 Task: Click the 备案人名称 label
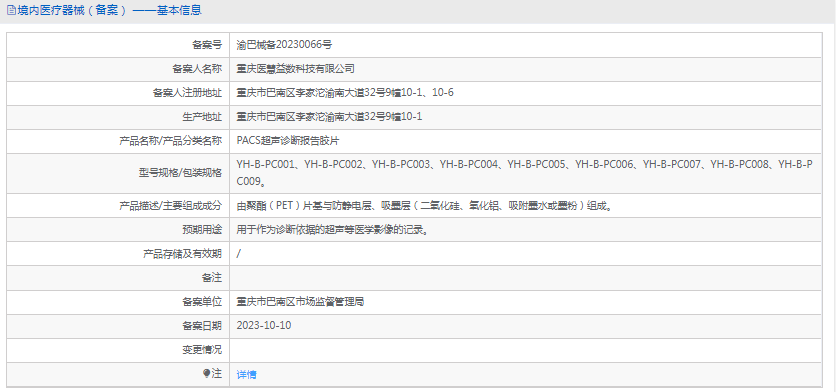coord(197,69)
